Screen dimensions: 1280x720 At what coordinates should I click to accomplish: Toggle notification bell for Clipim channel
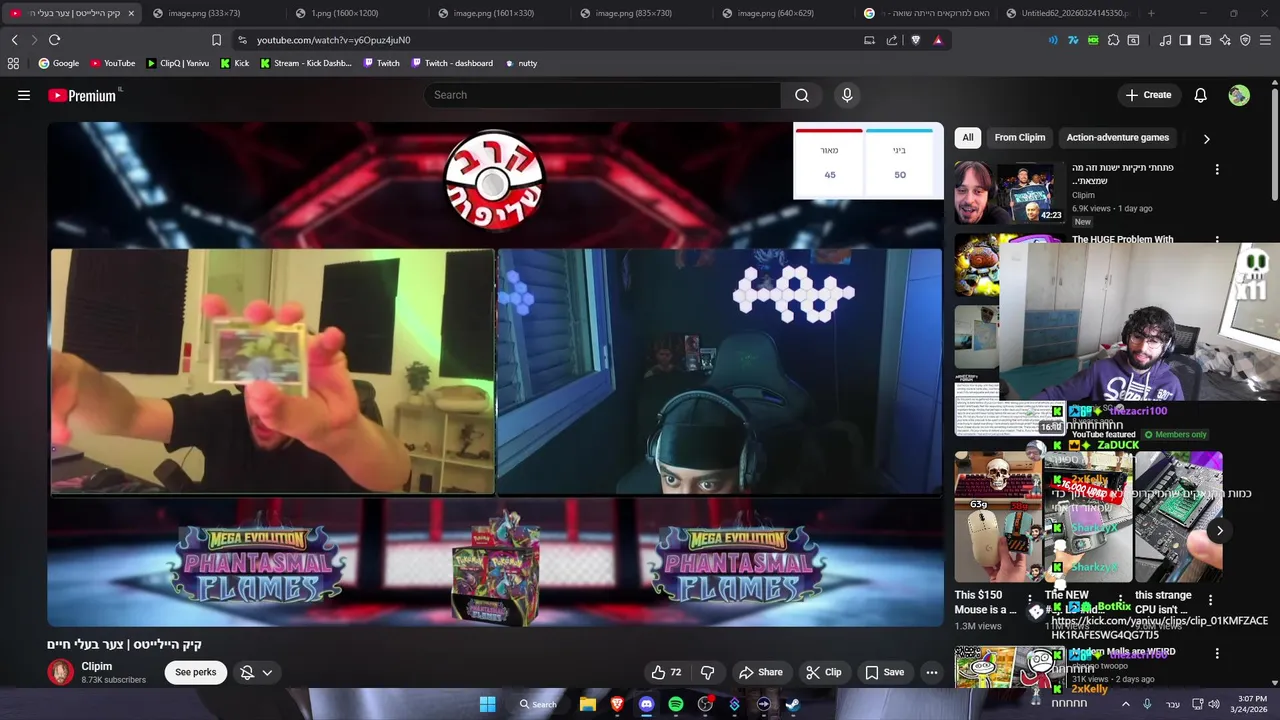point(247,672)
